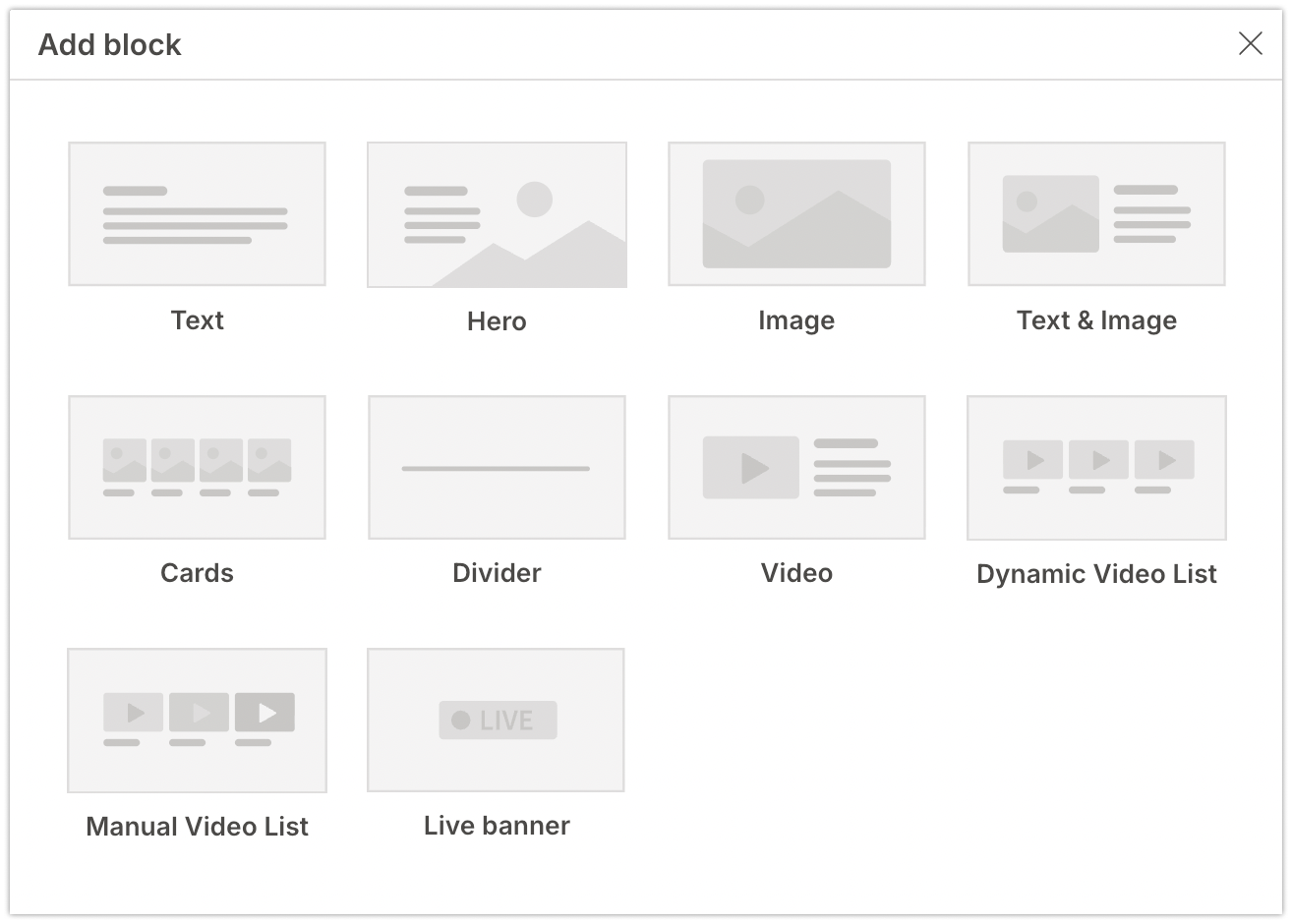This screenshot has width=1292, height=924.
Task: Select the Text block thumbnail
Action: [197, 214]
